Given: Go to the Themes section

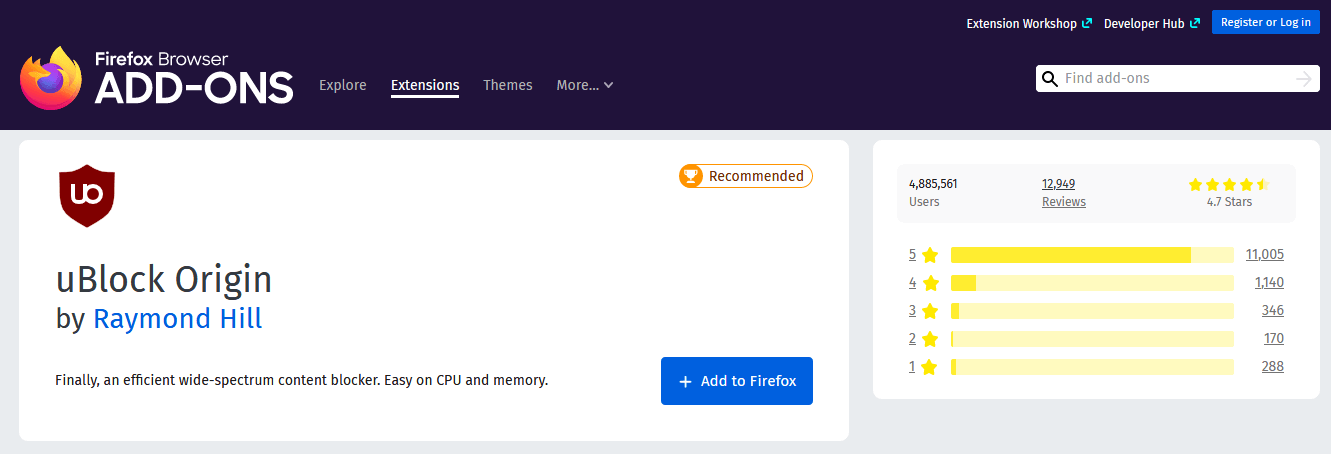Looking at the screenshot, I should coord(508,85).
